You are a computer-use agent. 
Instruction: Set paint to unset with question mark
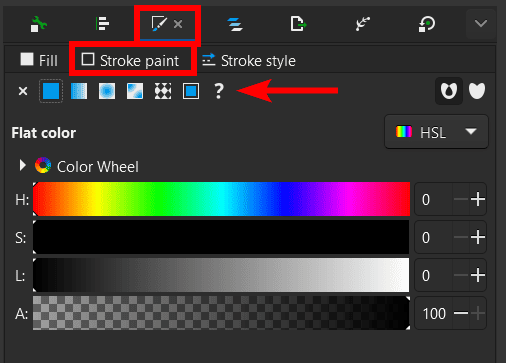pyautogui.click(x=219, y=91)
